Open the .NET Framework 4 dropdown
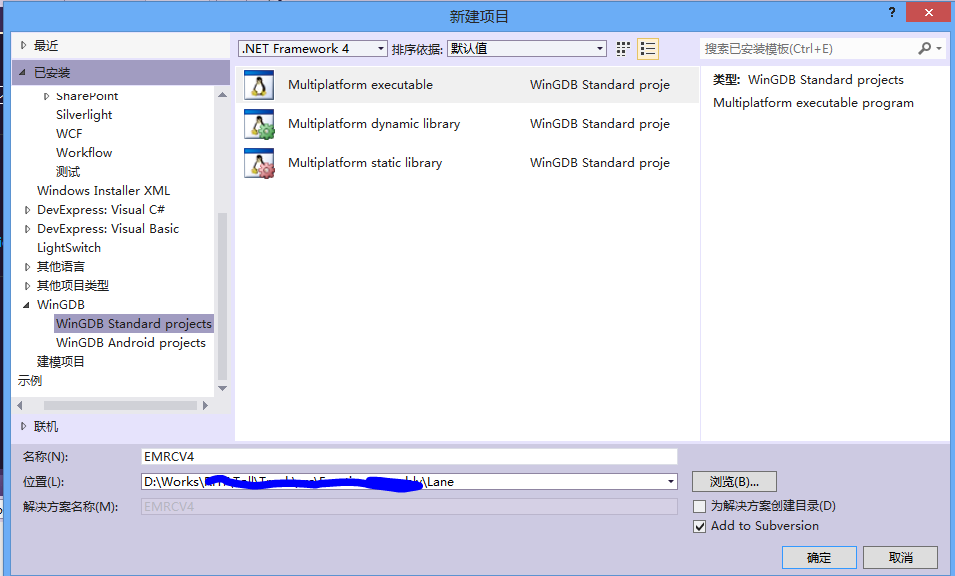 (312, 49)
